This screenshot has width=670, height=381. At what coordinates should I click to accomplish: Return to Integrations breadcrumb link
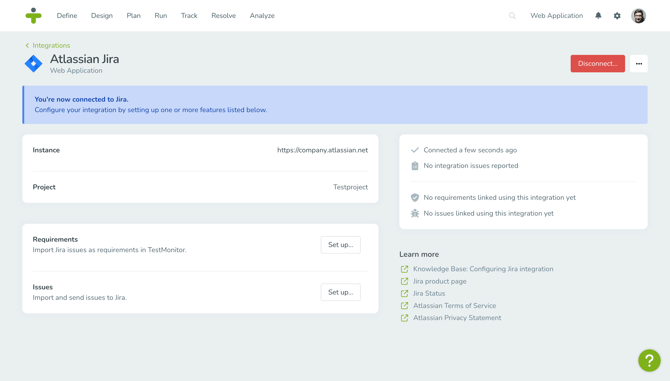tap(51, 45)
